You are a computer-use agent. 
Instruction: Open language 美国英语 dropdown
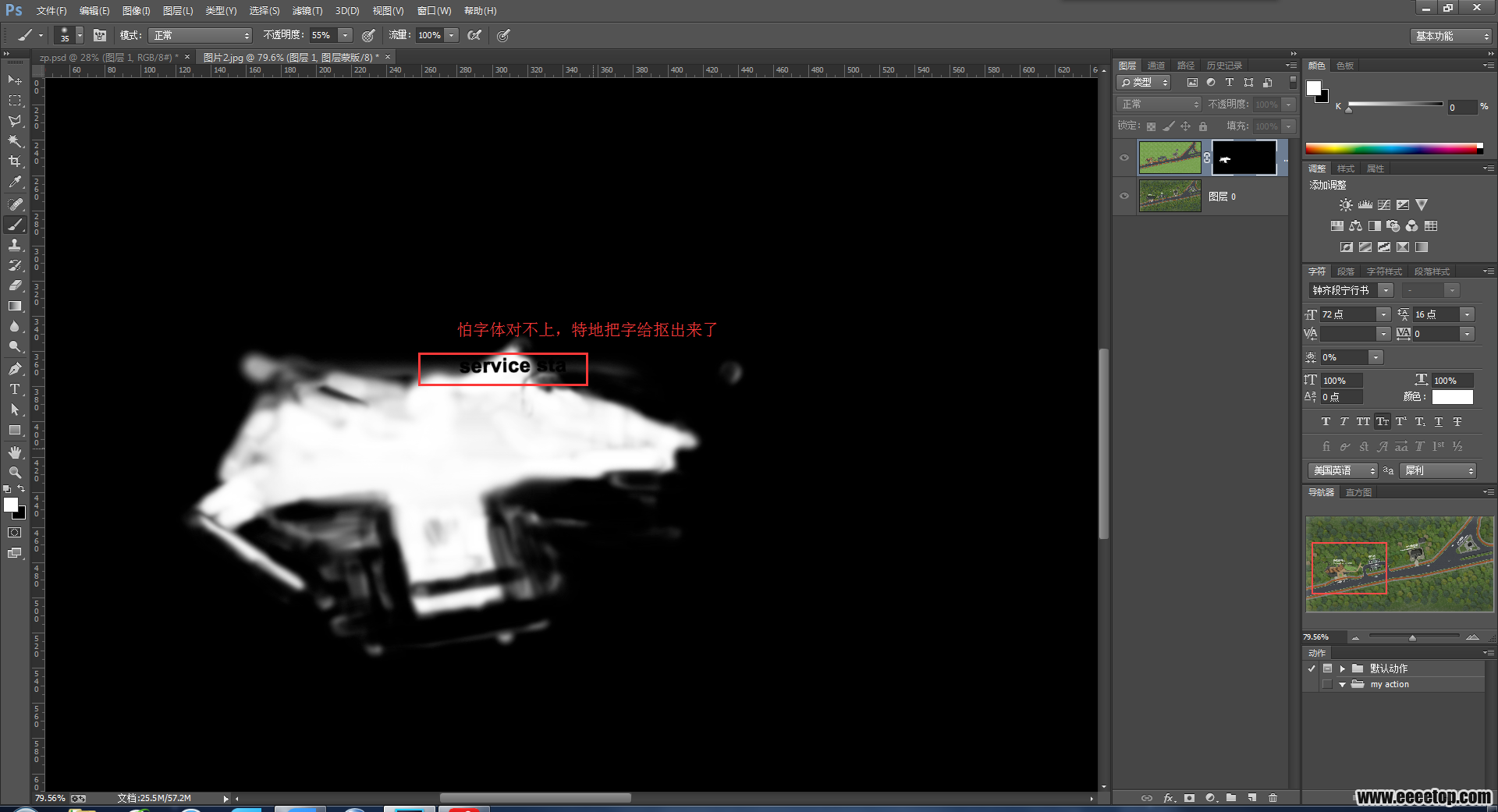1343,470
